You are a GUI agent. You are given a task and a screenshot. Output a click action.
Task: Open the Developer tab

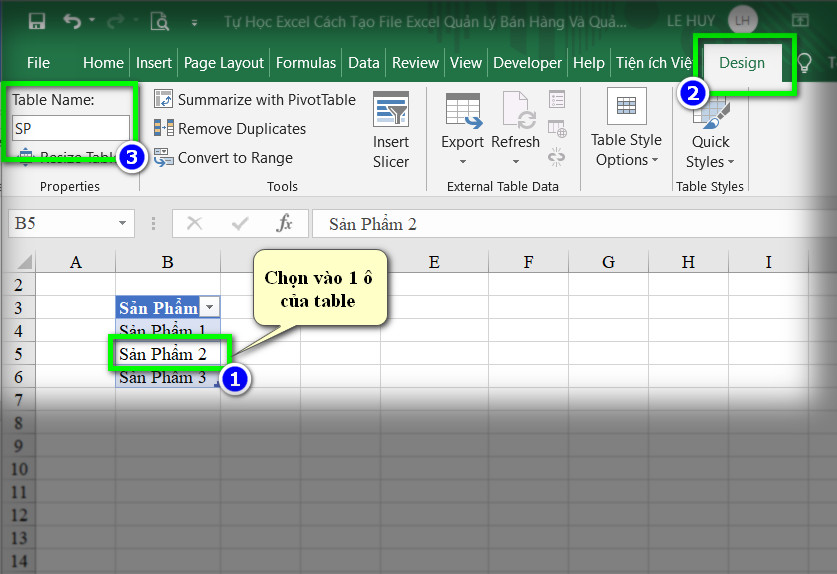(527, 63)
